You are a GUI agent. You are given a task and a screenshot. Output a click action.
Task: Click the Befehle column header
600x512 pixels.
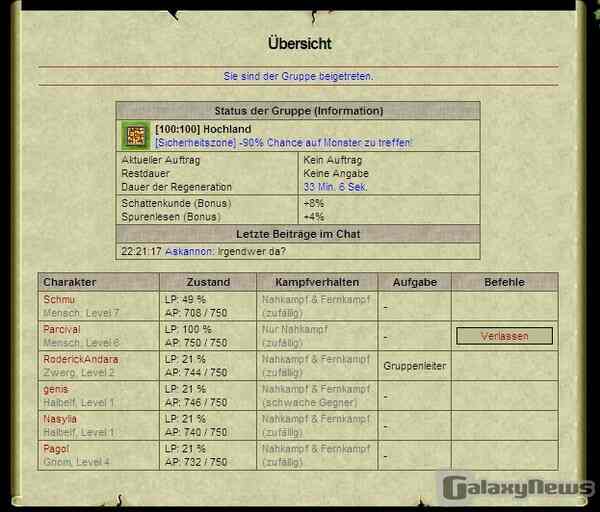pos(504,282)
